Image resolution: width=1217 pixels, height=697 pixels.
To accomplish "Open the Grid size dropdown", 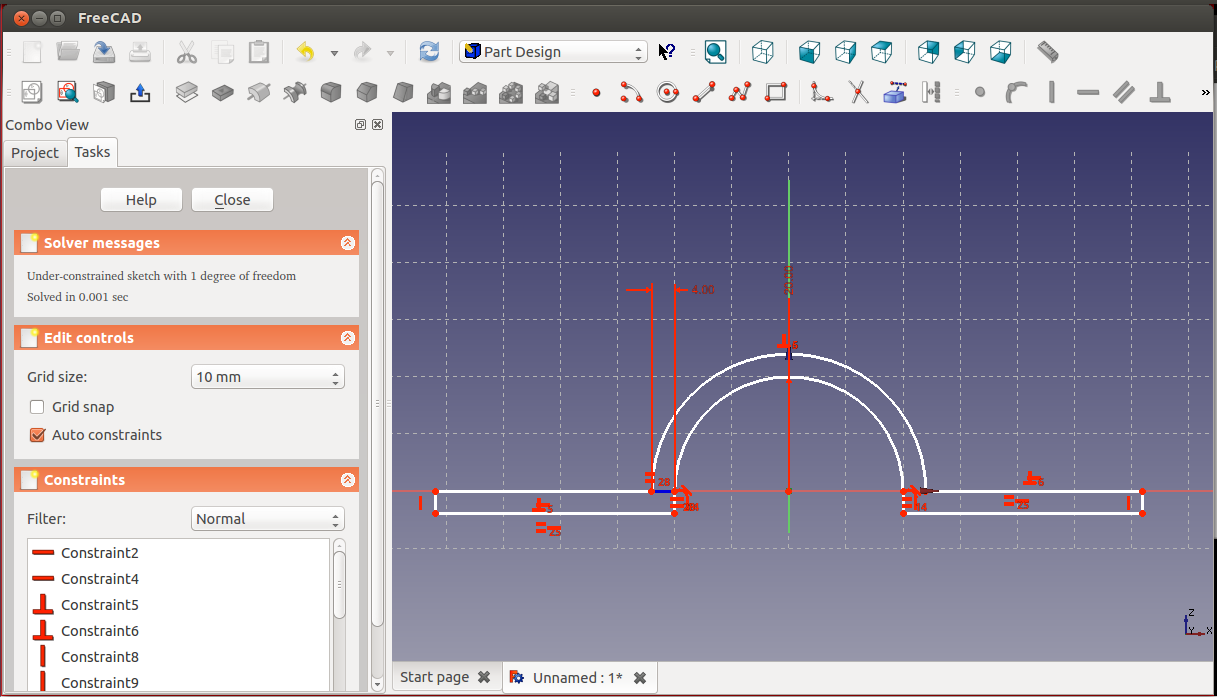I will pyautogui.click(x=267, y=377).
